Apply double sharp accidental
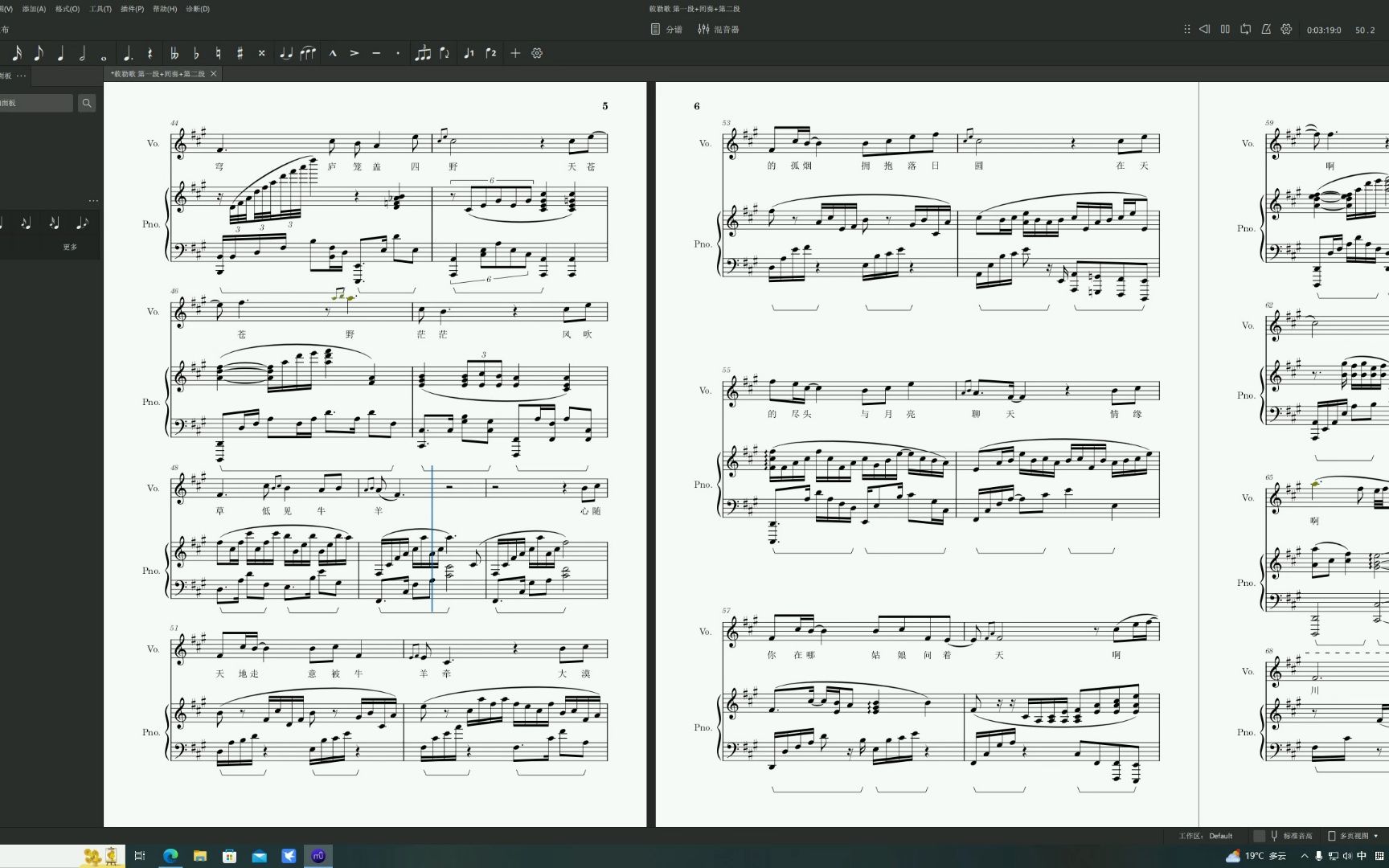1389x868 pixels. pyautogui.click(x=261, y=53)
